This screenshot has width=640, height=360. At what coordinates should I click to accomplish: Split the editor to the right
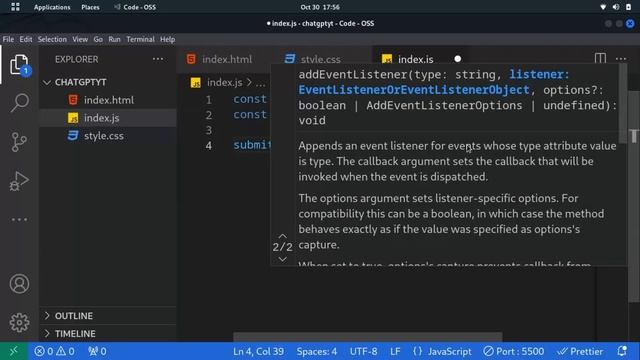600,58
